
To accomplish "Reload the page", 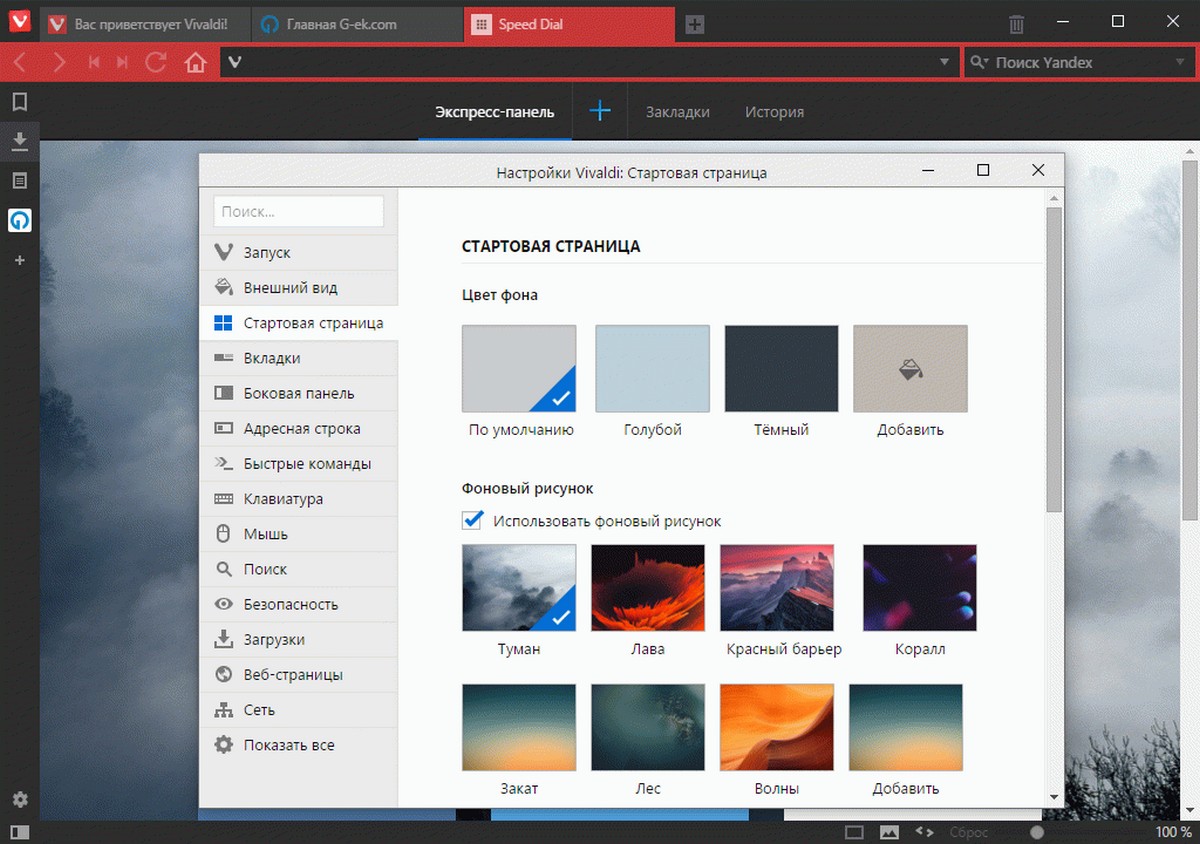I will (x=155, y=63).
